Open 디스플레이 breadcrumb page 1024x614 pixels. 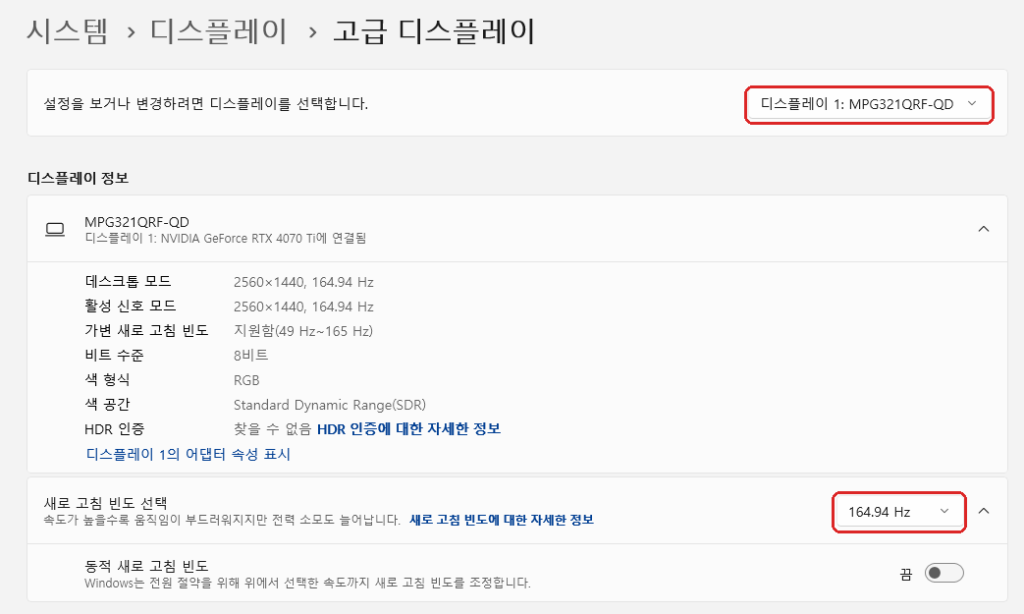tap(219, 31)
